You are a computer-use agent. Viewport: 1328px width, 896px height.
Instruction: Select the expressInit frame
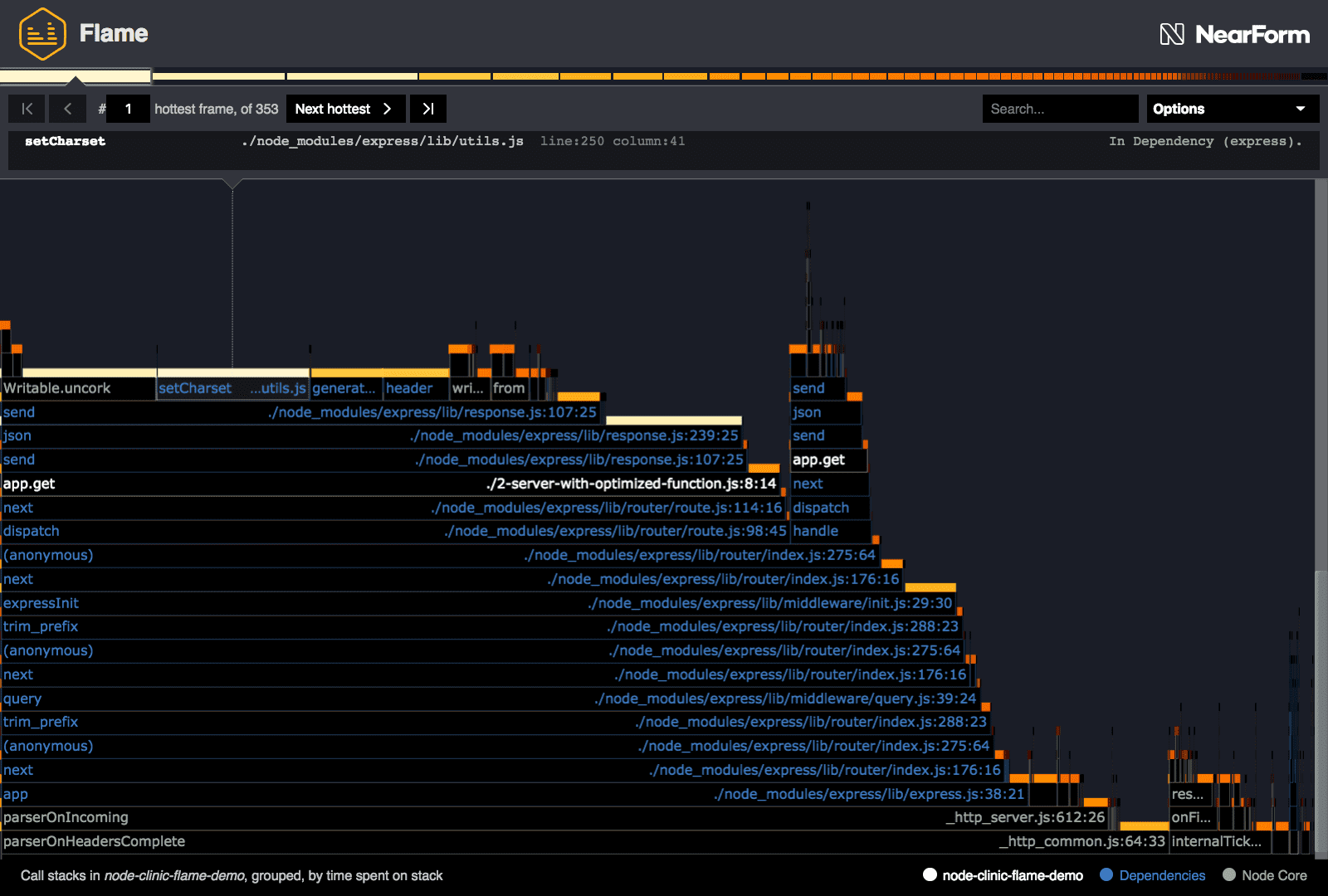click(x=41, y=603)
